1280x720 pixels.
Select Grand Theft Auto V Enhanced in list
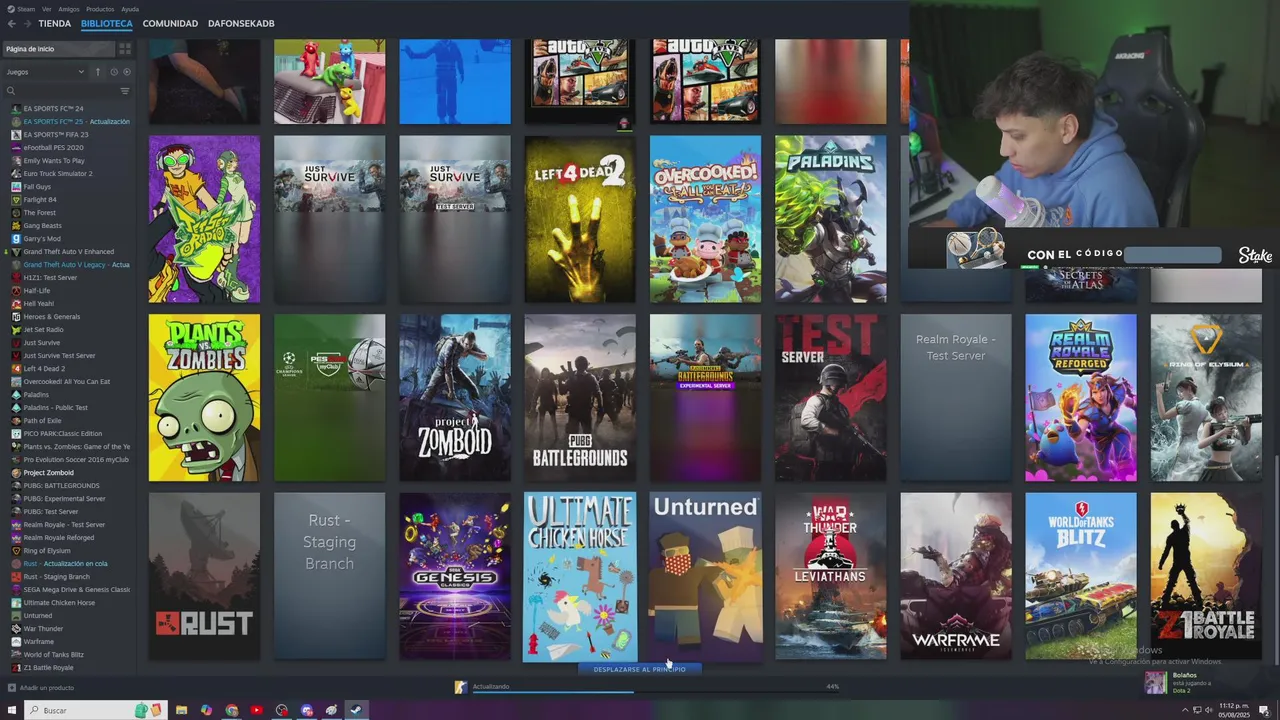68,251
